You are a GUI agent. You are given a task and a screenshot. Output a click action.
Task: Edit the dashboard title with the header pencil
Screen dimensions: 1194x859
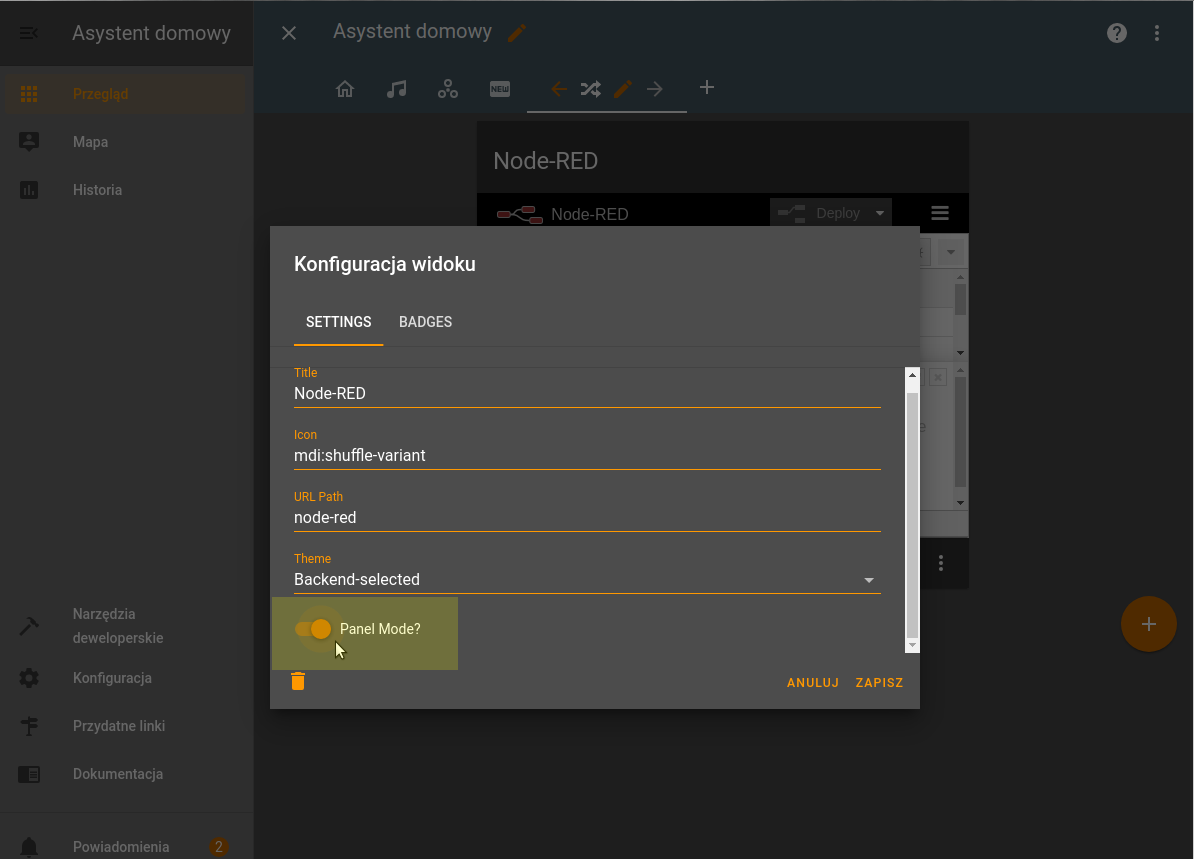coord(517,32)
